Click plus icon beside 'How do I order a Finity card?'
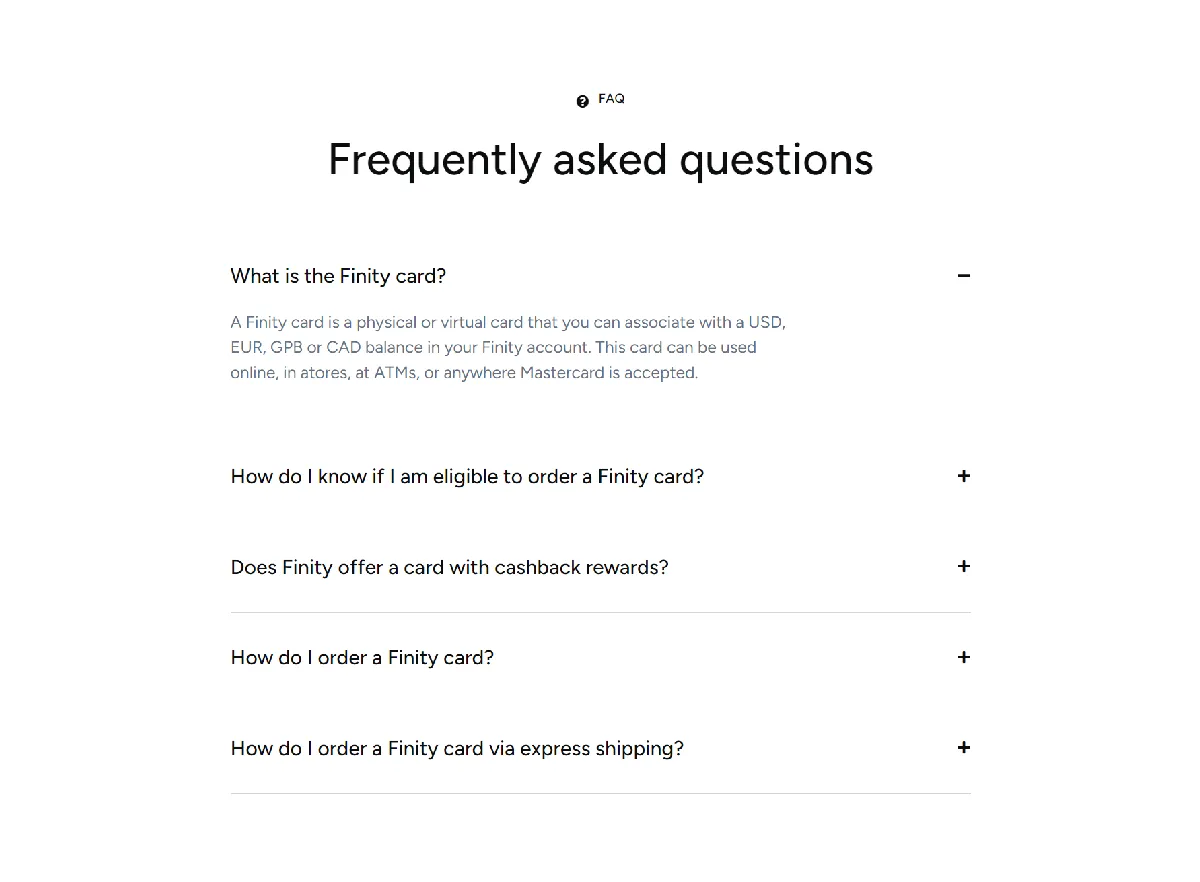The width and height of the screenshot is (1200, 882). [x=964, y=657]
